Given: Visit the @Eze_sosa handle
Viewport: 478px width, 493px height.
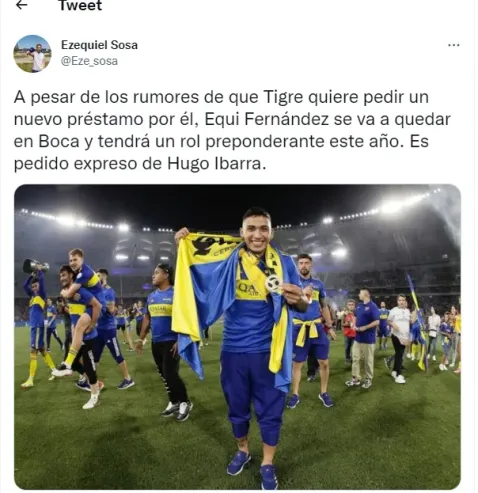Looking at the screenshot, I should [x=89, y=61].
